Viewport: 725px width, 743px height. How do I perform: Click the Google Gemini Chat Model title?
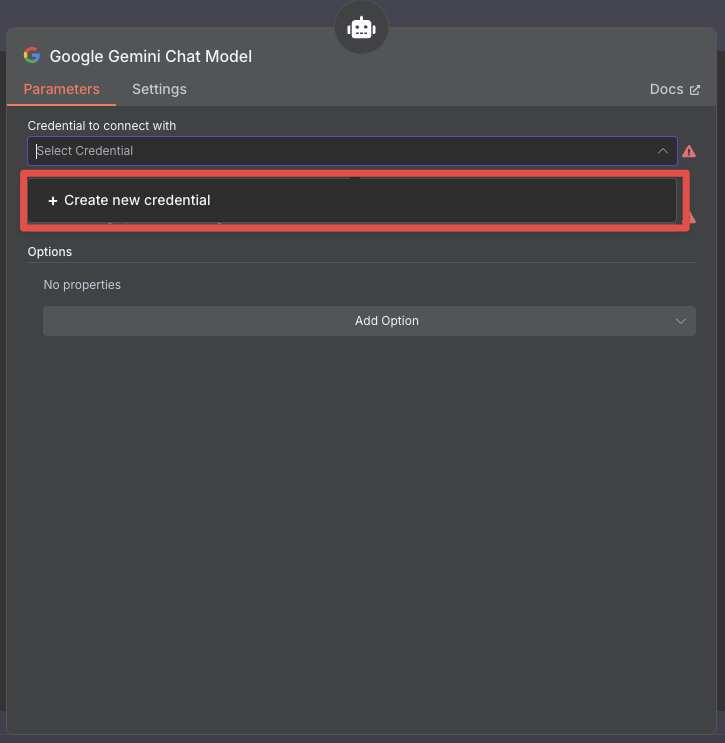coord(151,56)
